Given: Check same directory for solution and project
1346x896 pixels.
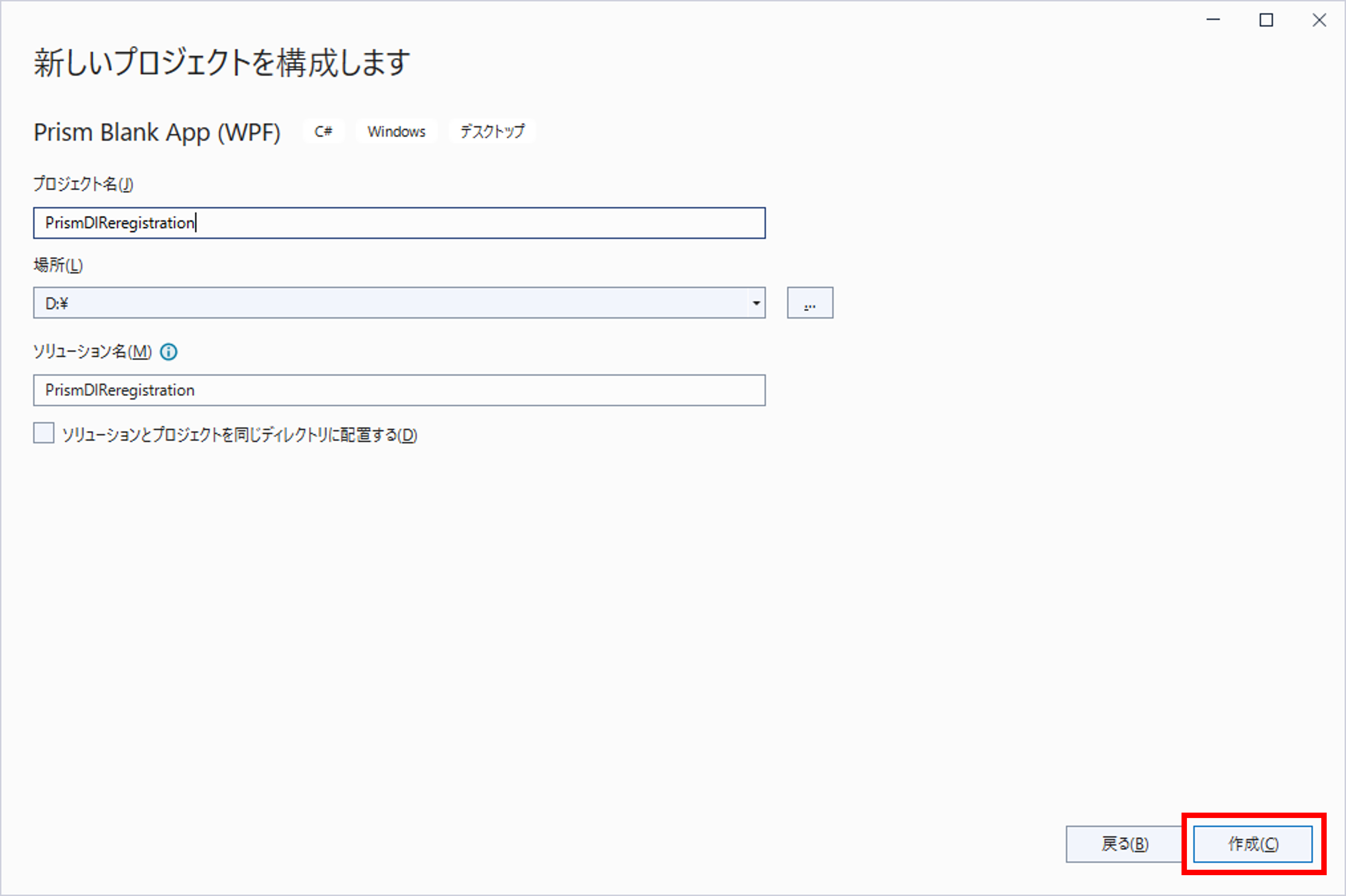Looking at the screenshot, I should (x=44, y=433).
